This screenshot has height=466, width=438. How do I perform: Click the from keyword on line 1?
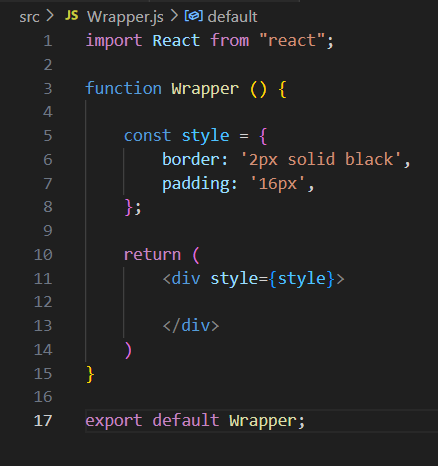point(230,41)
